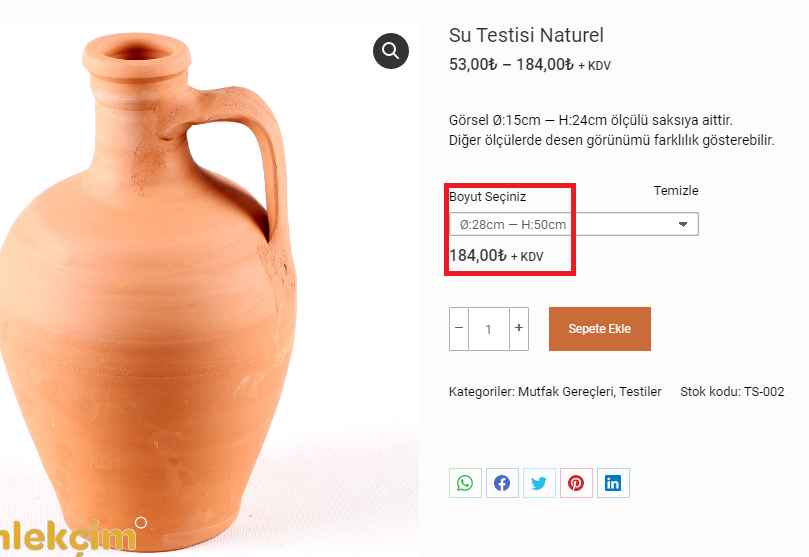
Task: Share the product on Twitter
Action: click(539, 483)
